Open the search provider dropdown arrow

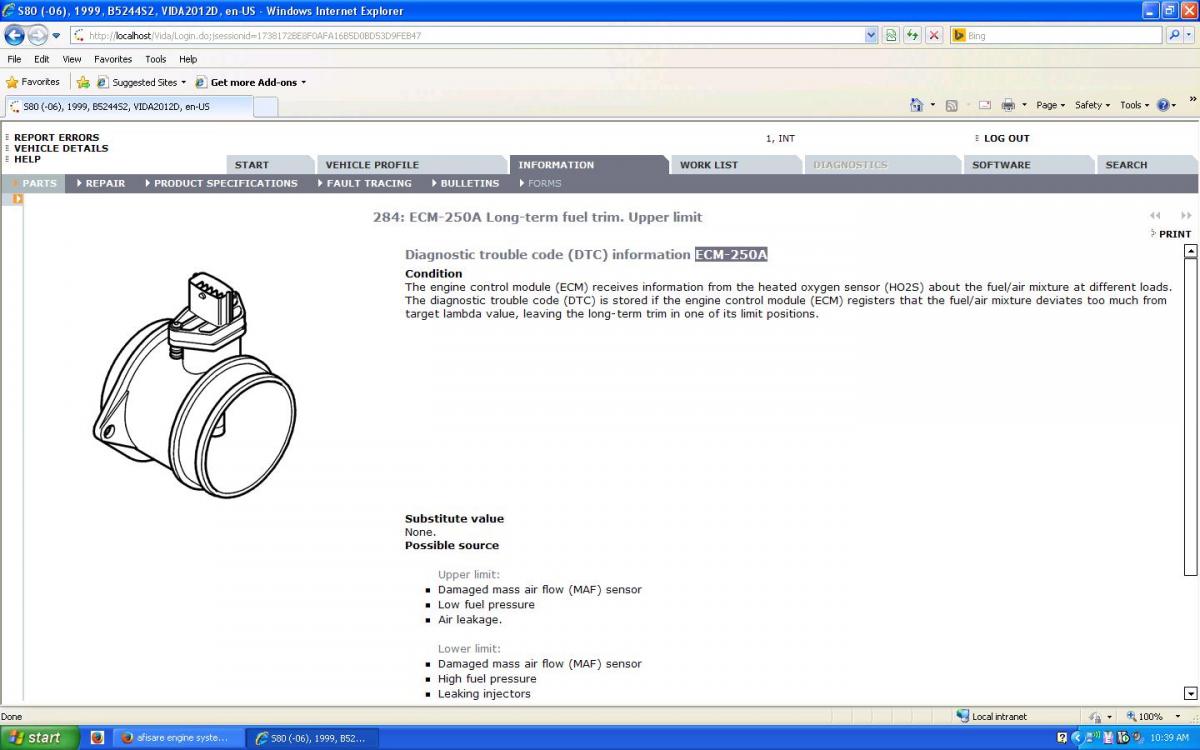pyautogui.click(x=1188, y=35)
